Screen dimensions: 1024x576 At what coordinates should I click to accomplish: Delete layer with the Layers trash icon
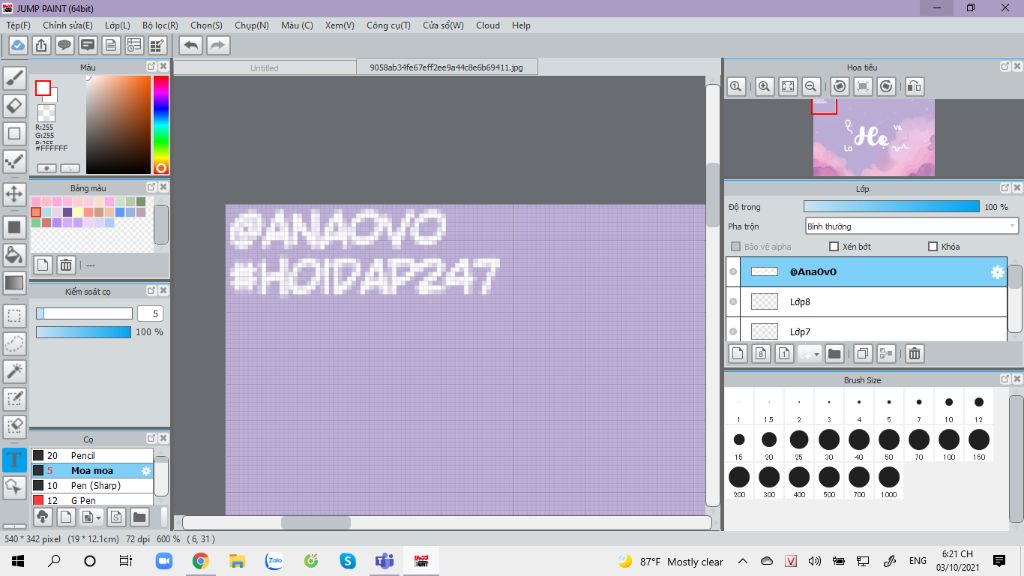914,353
